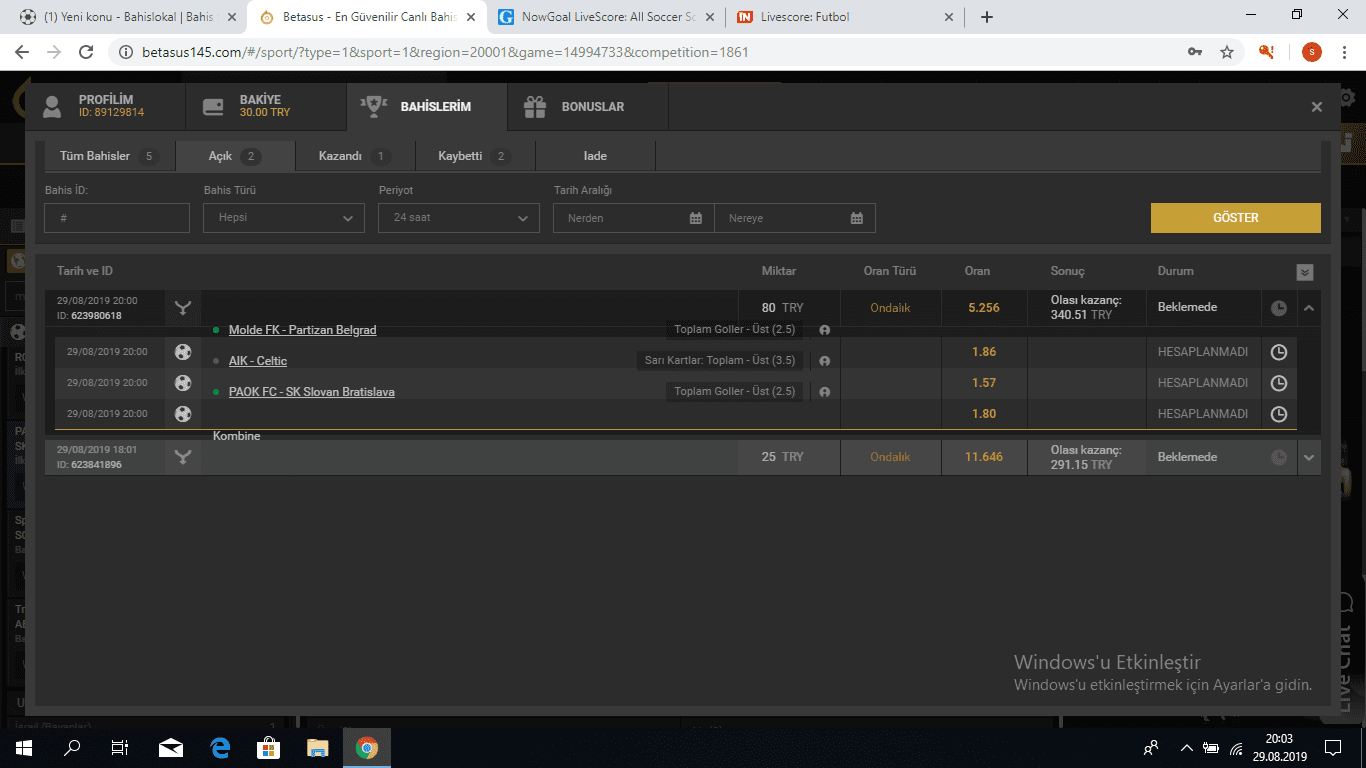Screen dimensions: 1366x768
Task: Click the GÖSTER button
Action: point(1236,218)
